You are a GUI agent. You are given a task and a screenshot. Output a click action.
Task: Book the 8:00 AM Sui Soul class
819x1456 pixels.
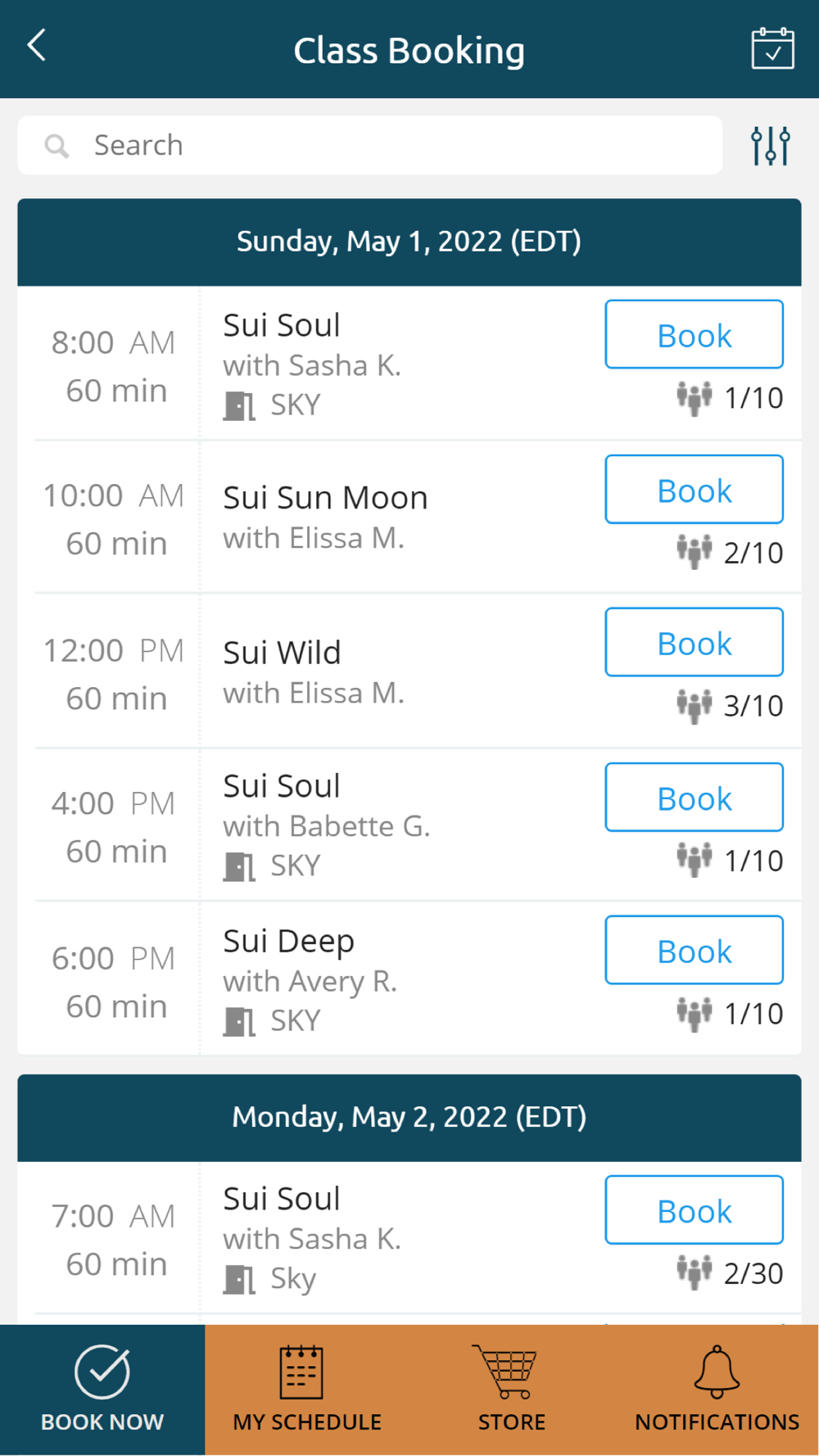pyautogui.click(x=695, y=334)
